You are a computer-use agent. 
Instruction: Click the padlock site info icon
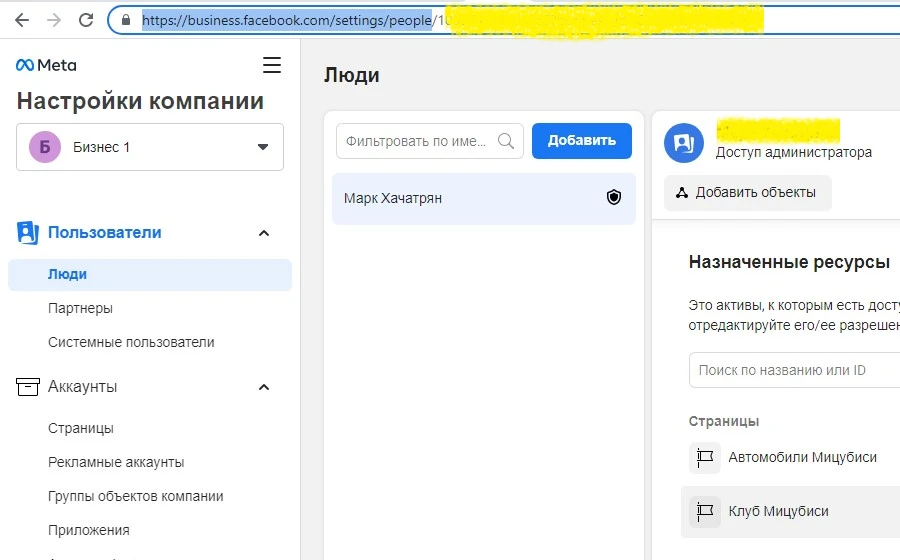coord(126,20)
